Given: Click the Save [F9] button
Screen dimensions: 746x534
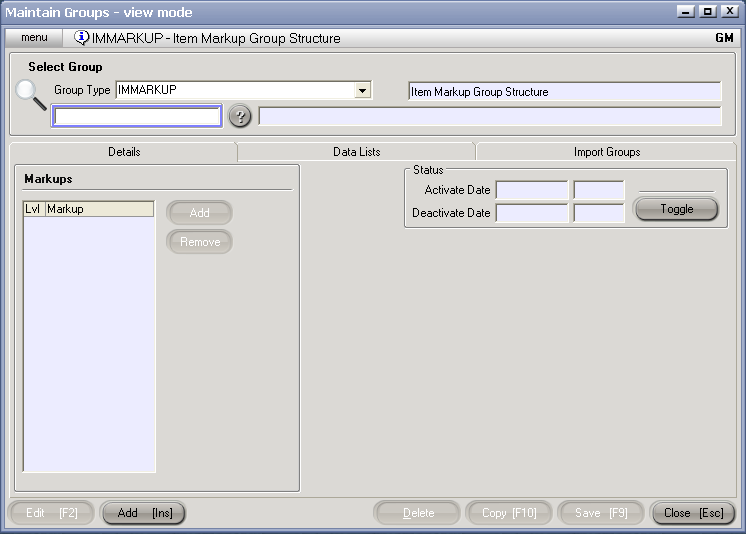Looking at the screenshot, I should (x=601, y=513).
